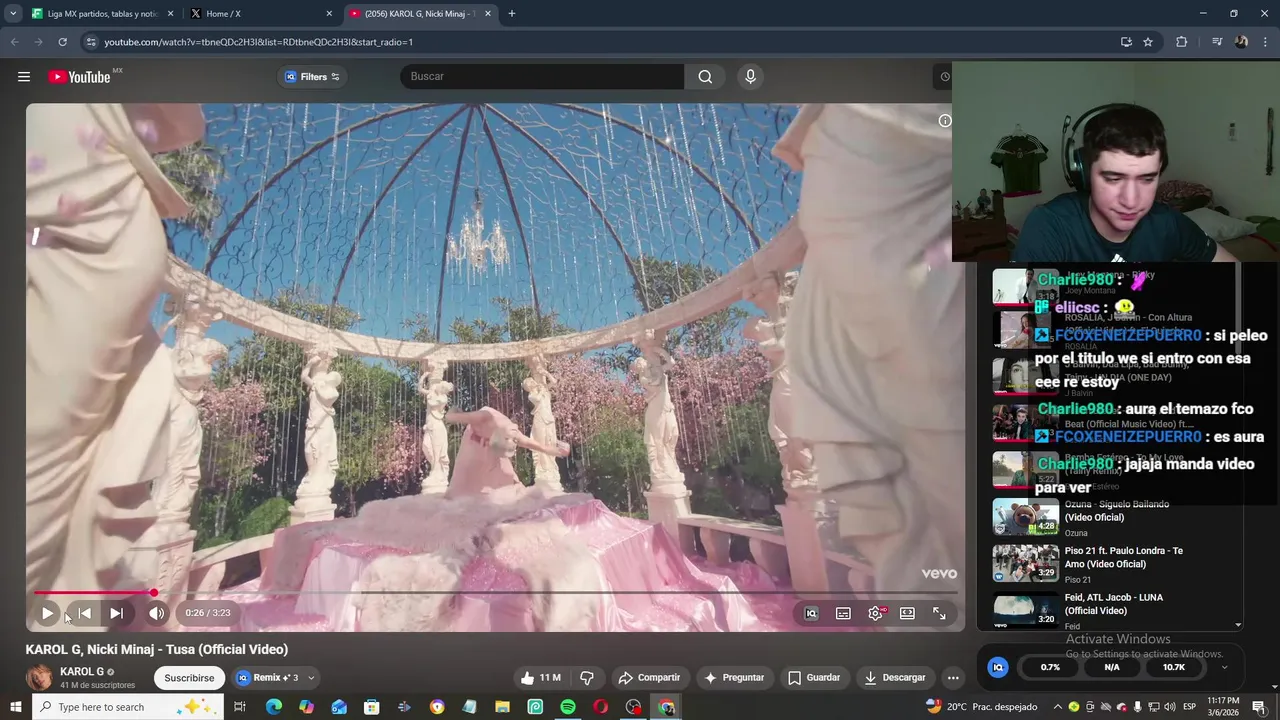Play the Tusa video
The image size is (1280, 720).
(x=47, y=613)
